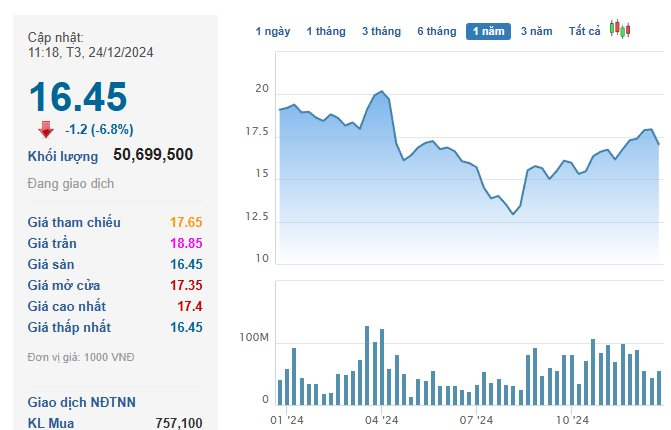This screenshot has width=671, height=430.
Task: Select the 3 tháng time range
Action: coord(381,31)
